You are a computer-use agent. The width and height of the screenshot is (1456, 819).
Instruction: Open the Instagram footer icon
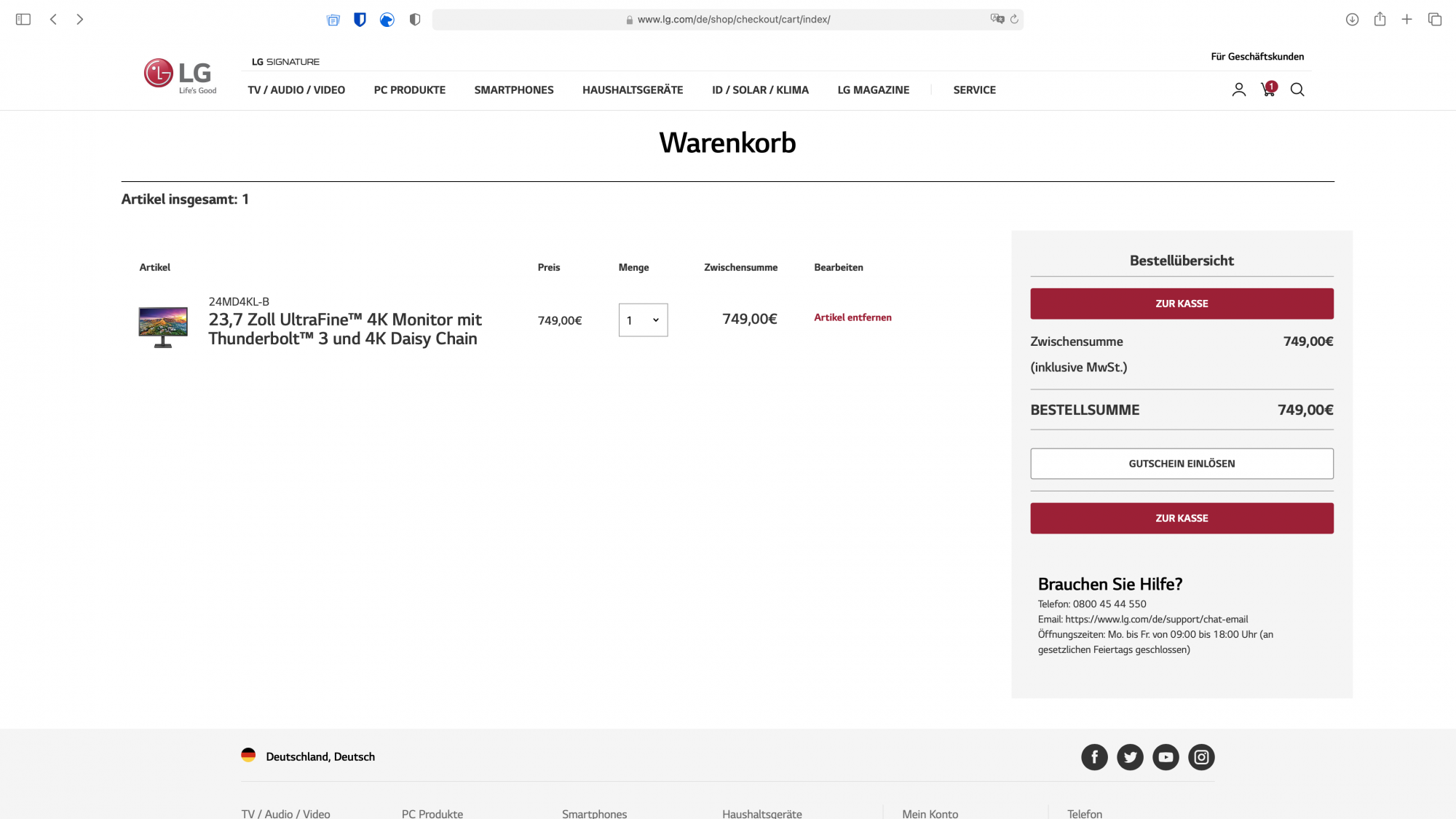click(1201, 757)
